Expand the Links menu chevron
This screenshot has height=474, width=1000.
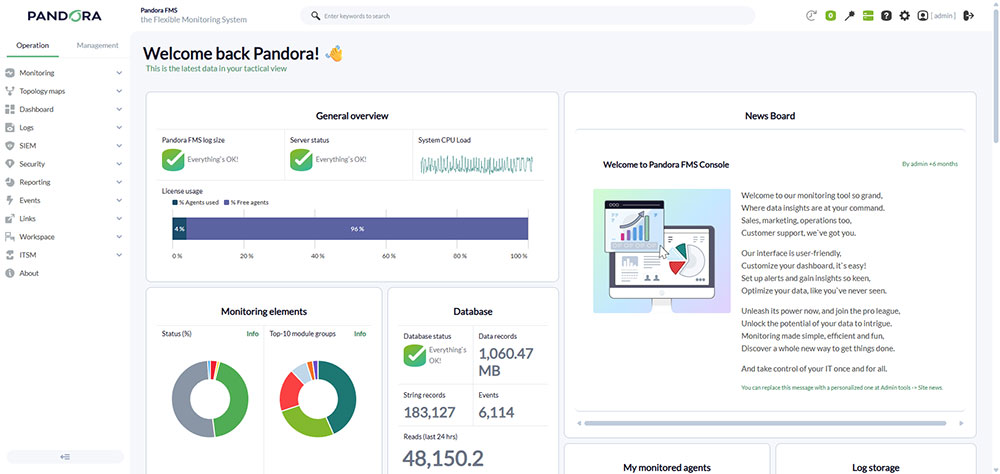(x=119, y=219)
